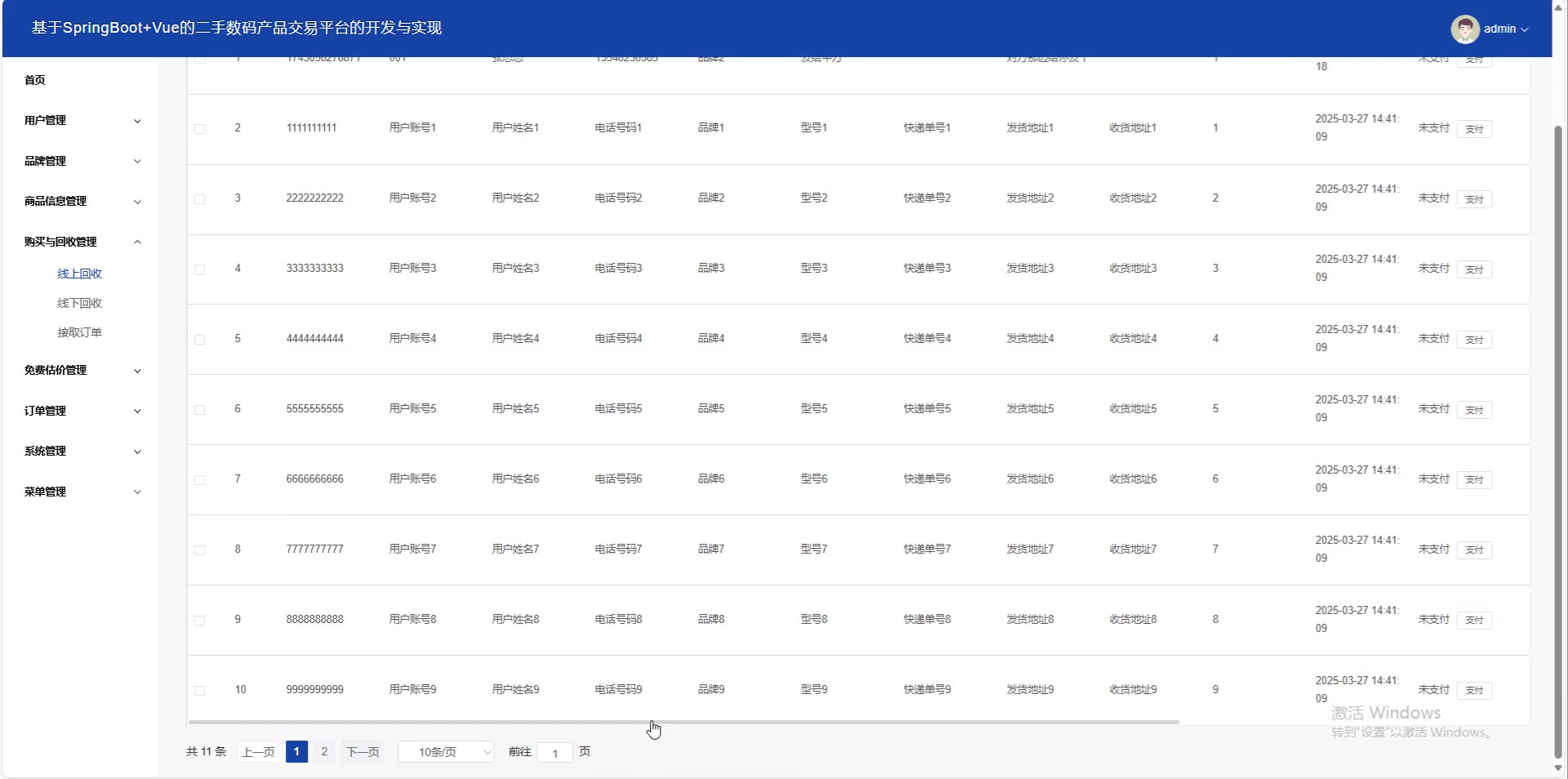The image size is (1568, 779).
Task: Click the table's horizontal scrollbar
Action: pos(684,723)
